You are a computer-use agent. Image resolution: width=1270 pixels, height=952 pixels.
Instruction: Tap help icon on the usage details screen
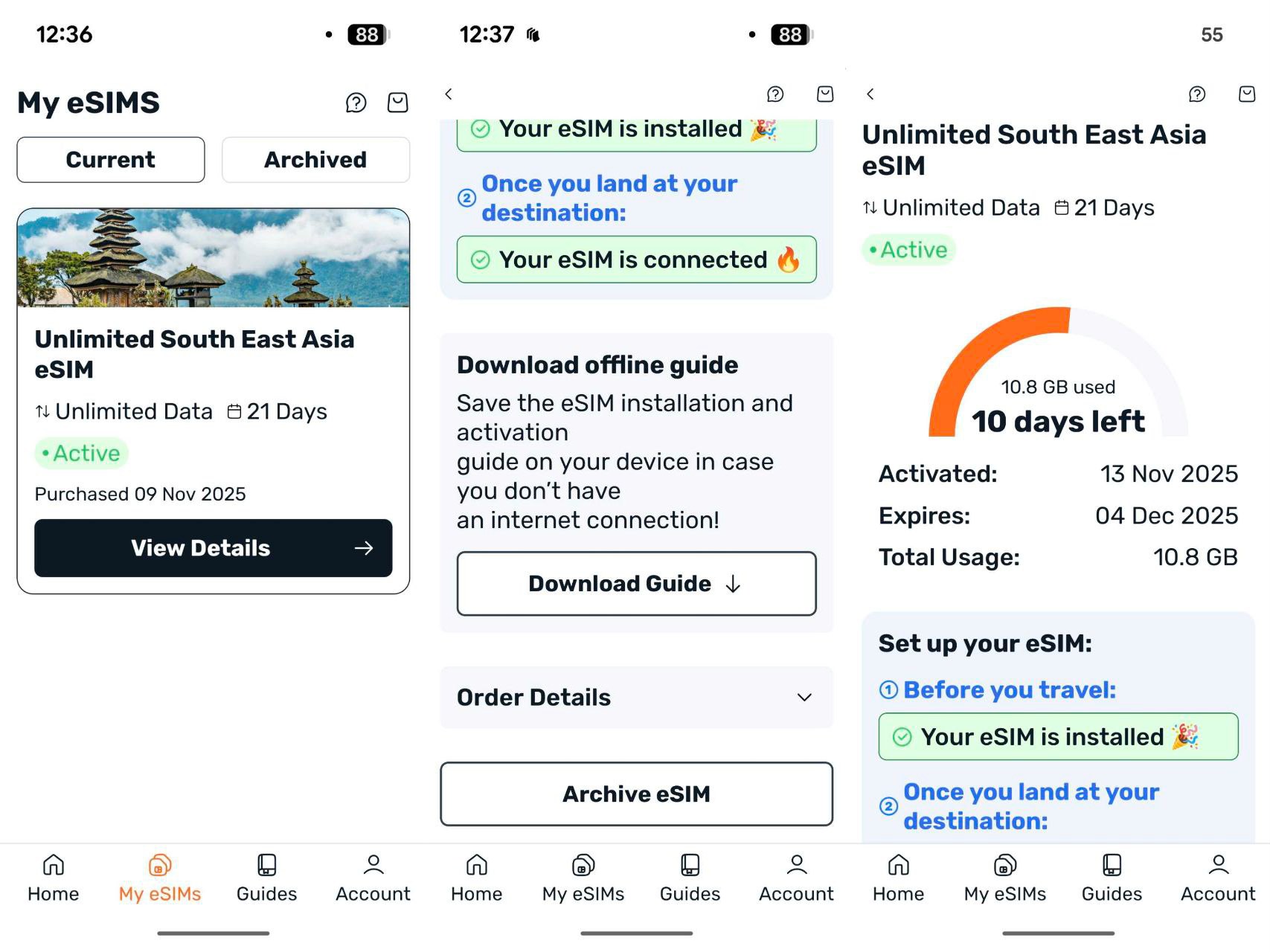point(1197,94)
